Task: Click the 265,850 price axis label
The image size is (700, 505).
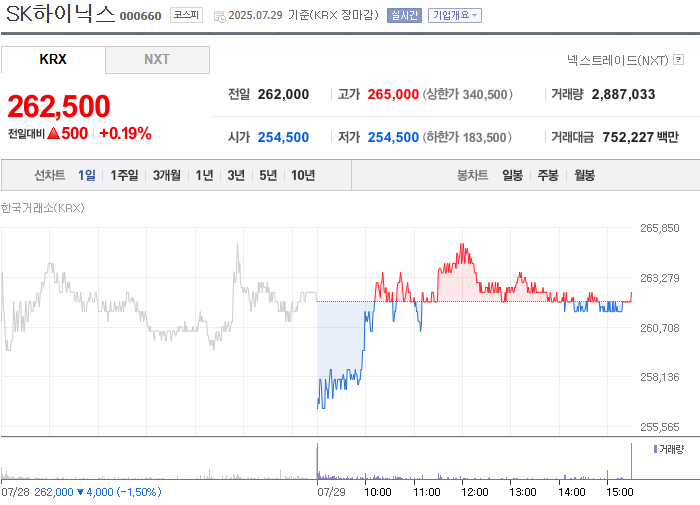Action: pos(659,228)
